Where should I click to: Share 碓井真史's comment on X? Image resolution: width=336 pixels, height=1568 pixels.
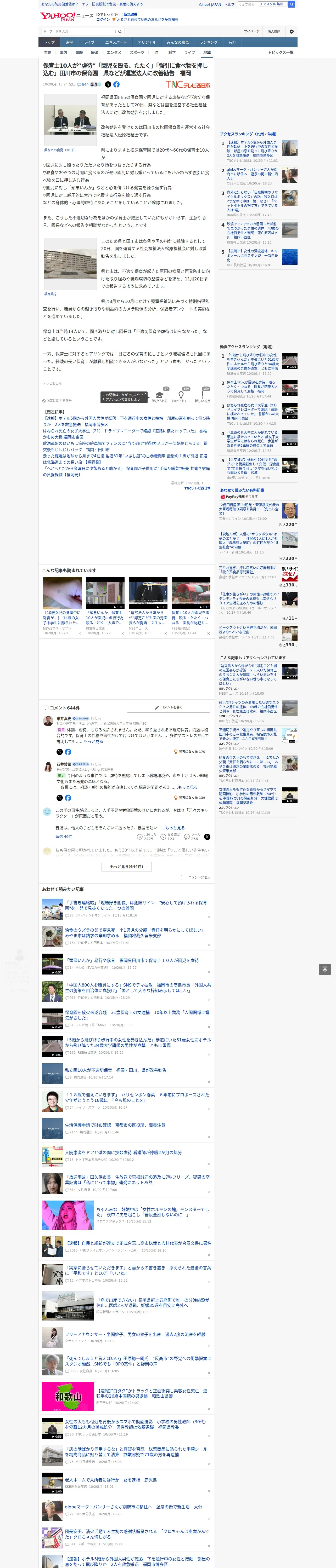(60, 752)
